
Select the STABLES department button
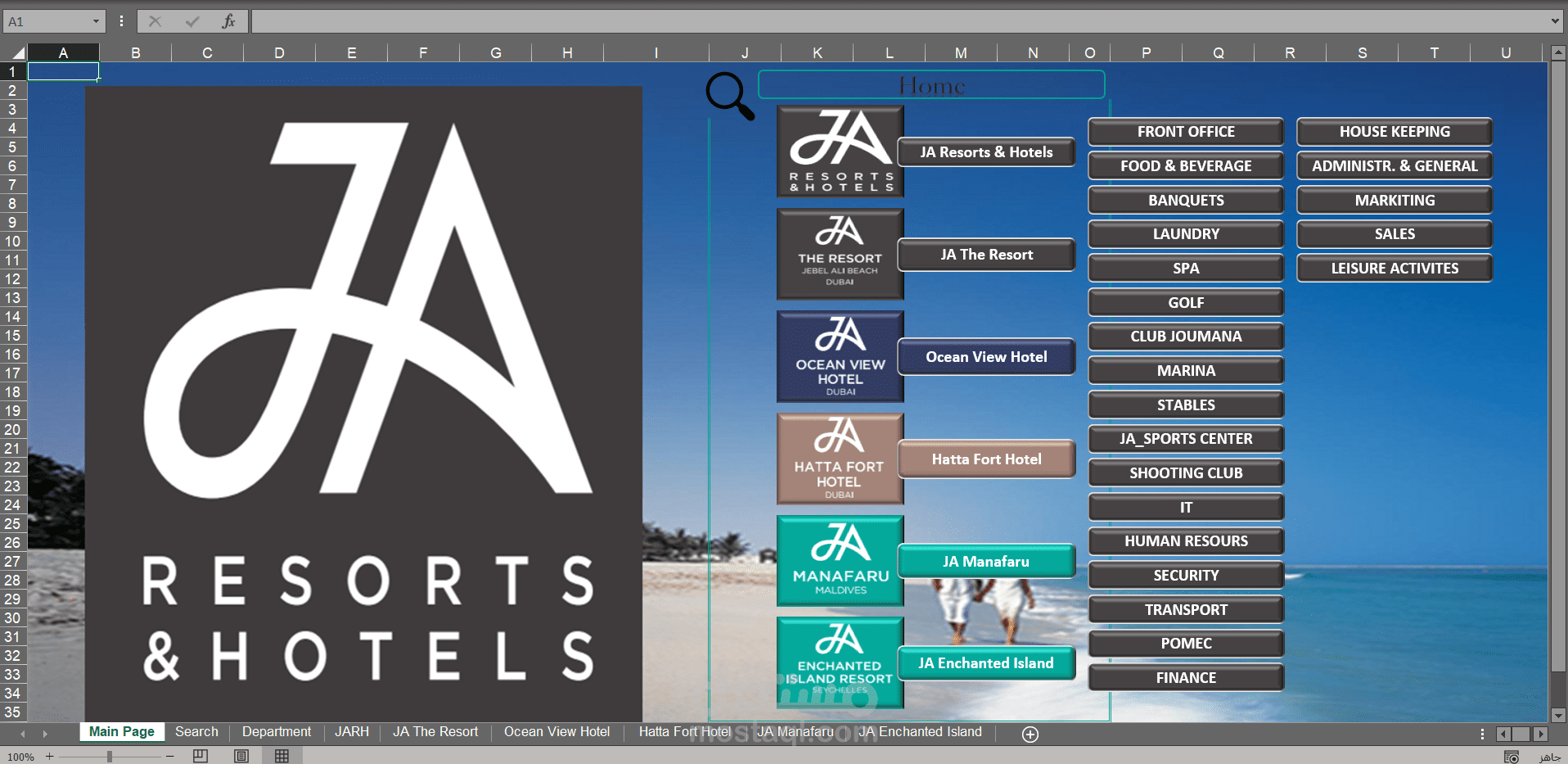point(1186,405)
